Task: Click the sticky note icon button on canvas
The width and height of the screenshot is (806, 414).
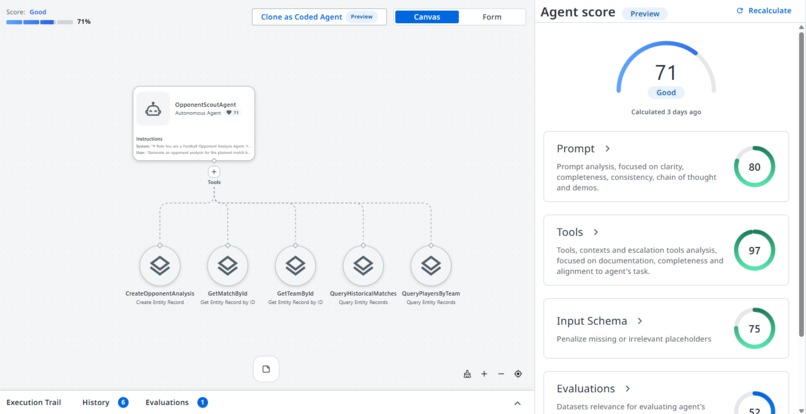Action: 266,369
